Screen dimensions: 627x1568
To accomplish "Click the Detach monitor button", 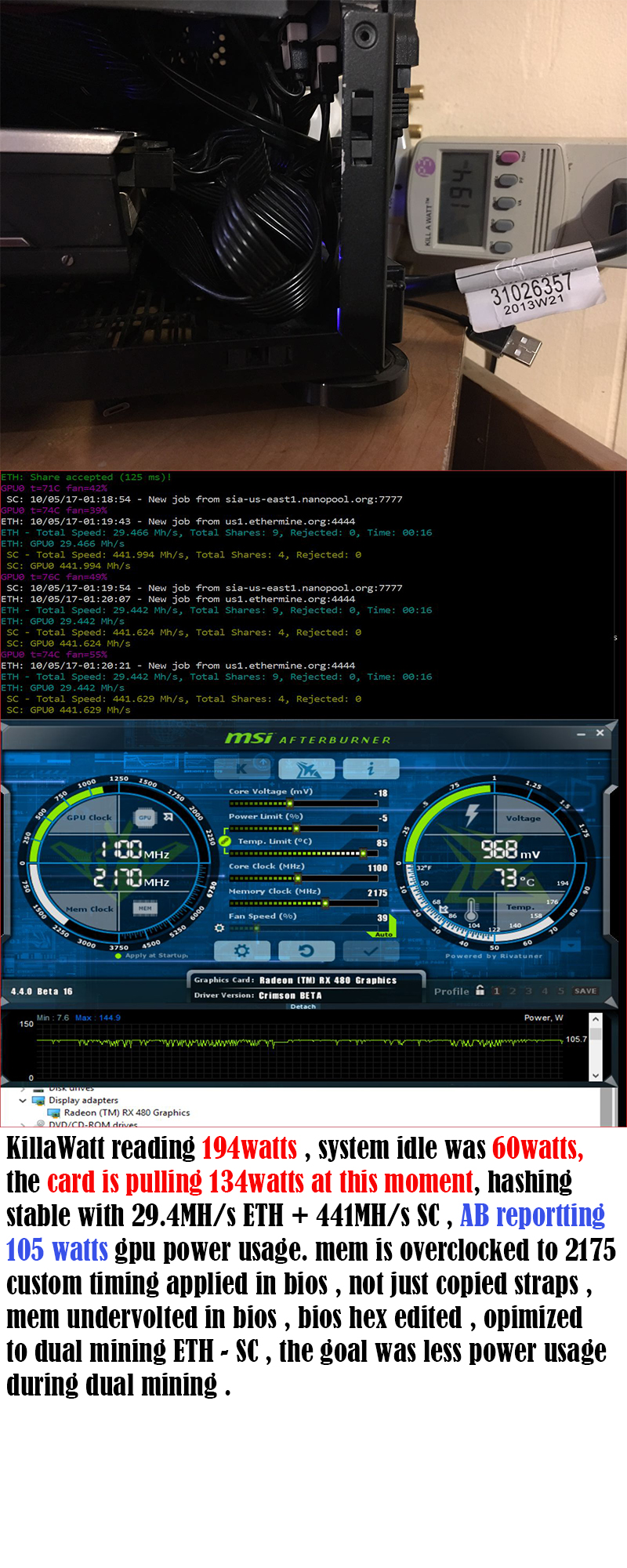I will pyautogui.click(x=303, y=1007).
